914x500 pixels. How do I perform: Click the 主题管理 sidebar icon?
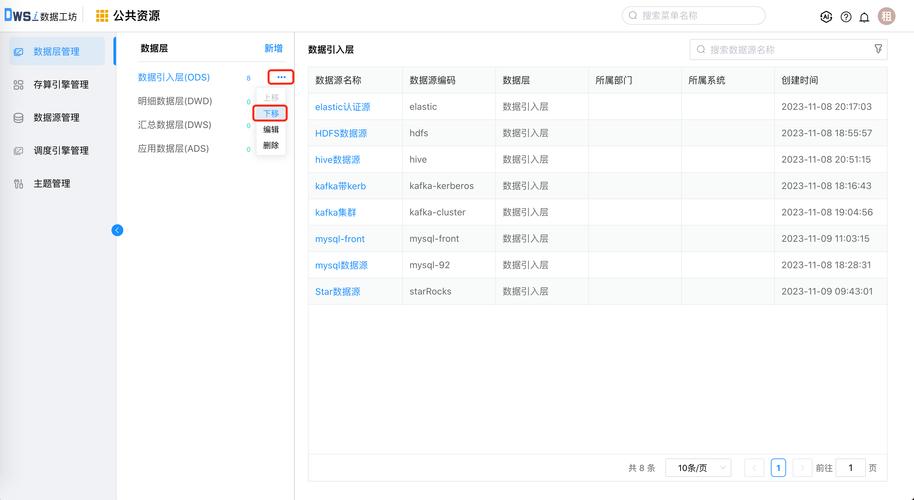19,184
